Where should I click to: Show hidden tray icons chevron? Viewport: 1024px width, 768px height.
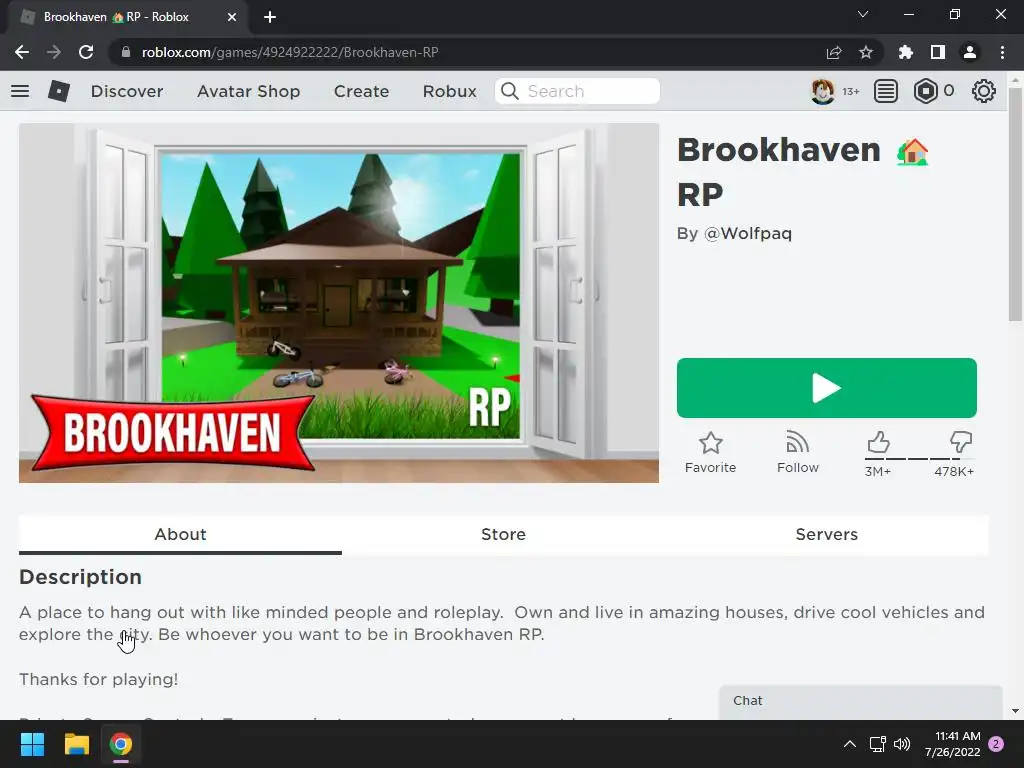point(850,744)
